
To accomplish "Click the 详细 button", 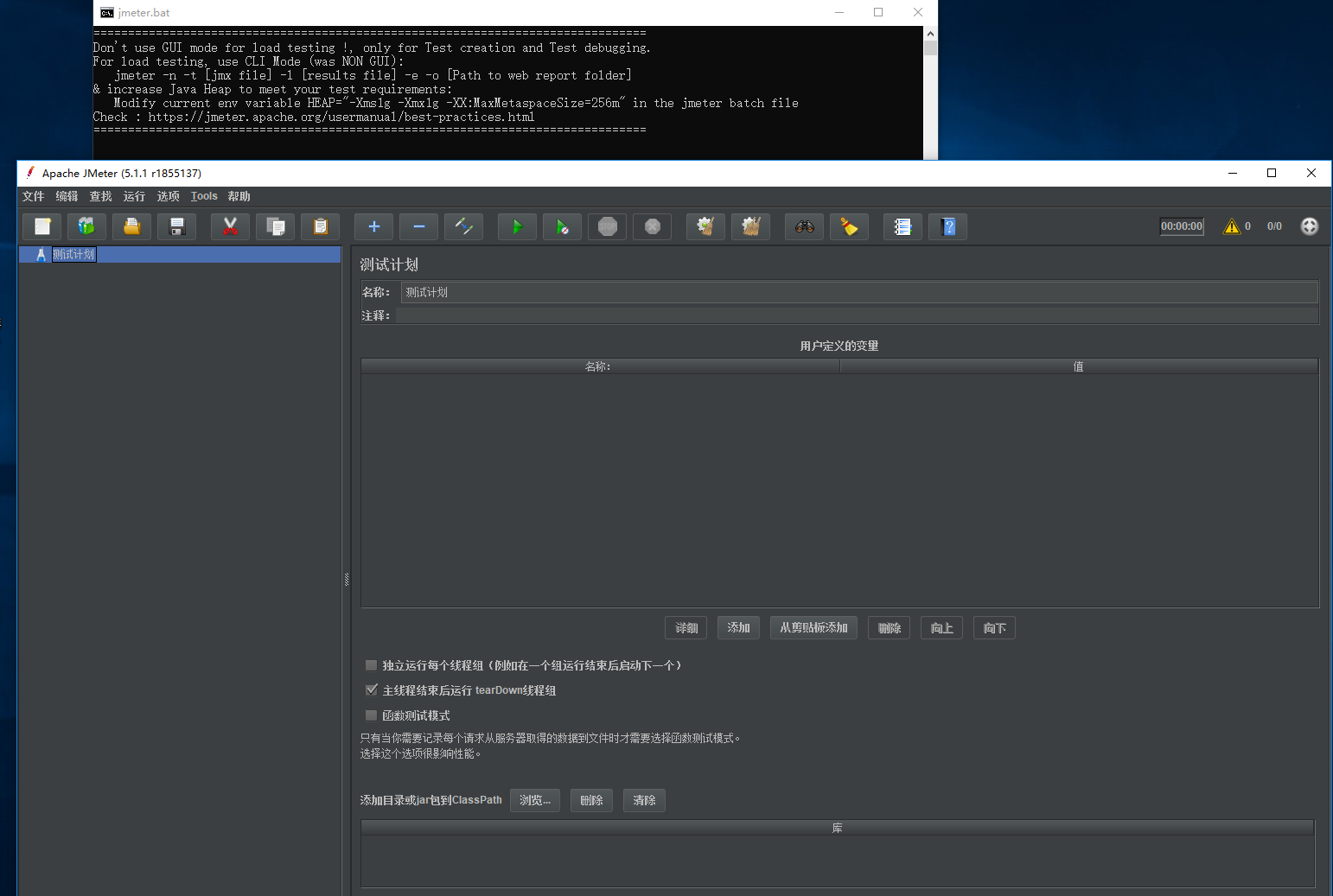I will coord(686,627).
